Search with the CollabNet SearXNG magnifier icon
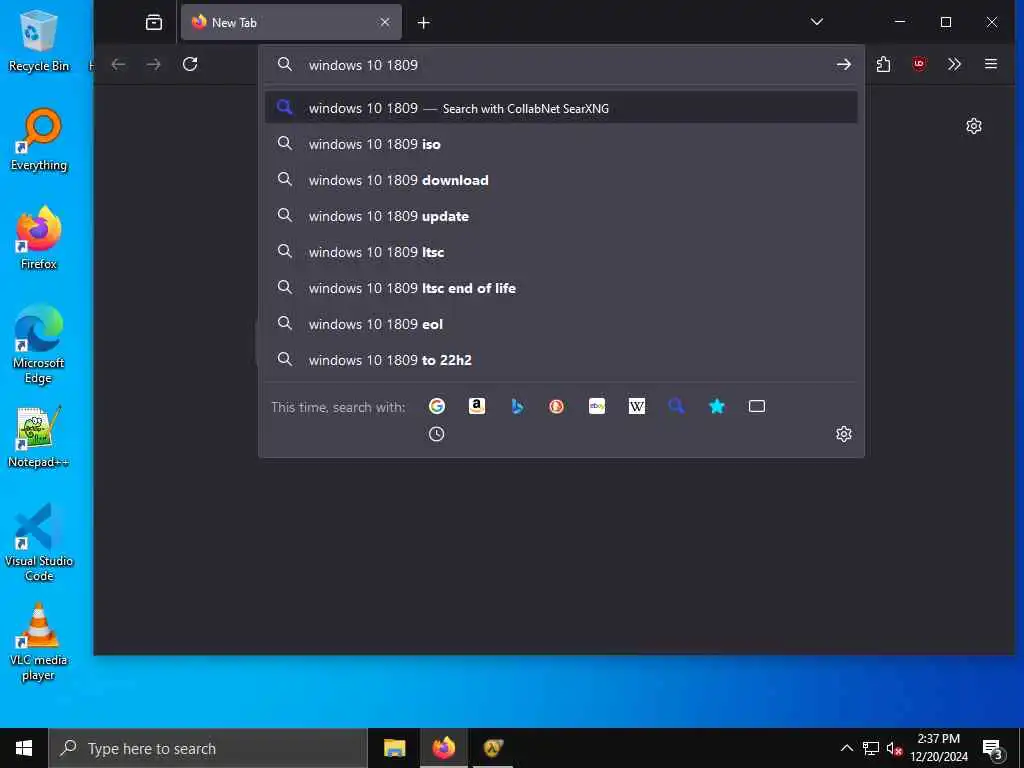The image size is (1024, 768). tap(677, 406)
